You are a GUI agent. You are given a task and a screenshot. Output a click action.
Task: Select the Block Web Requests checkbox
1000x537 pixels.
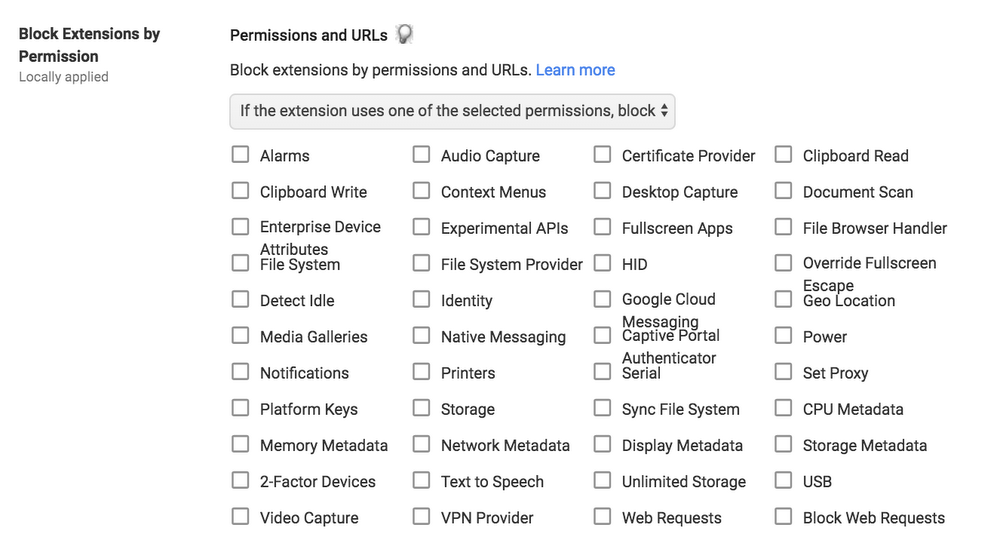(x=783, y=517)
